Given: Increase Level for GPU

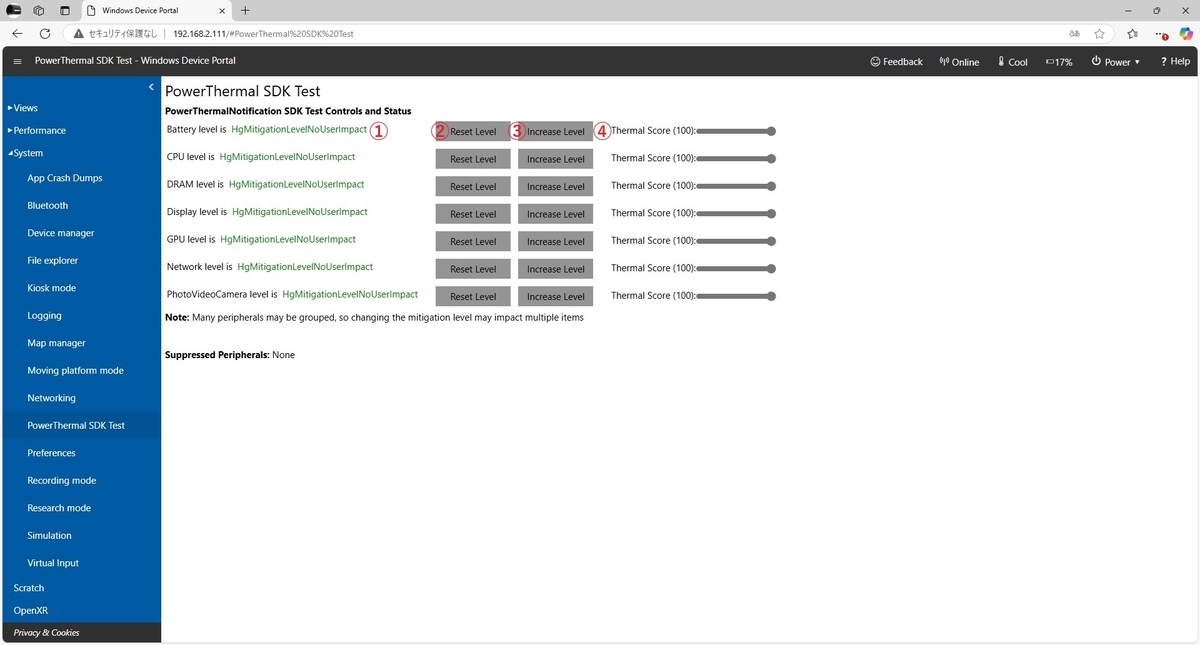Looking at the screenshot, I should [x=556, y=241].
